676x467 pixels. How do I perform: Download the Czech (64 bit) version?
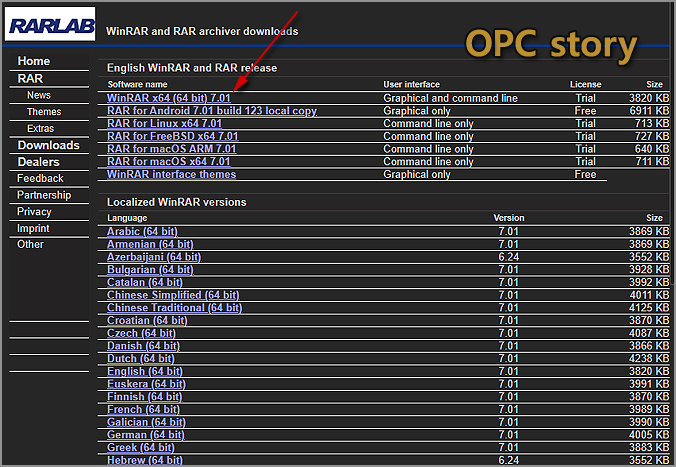141,333
